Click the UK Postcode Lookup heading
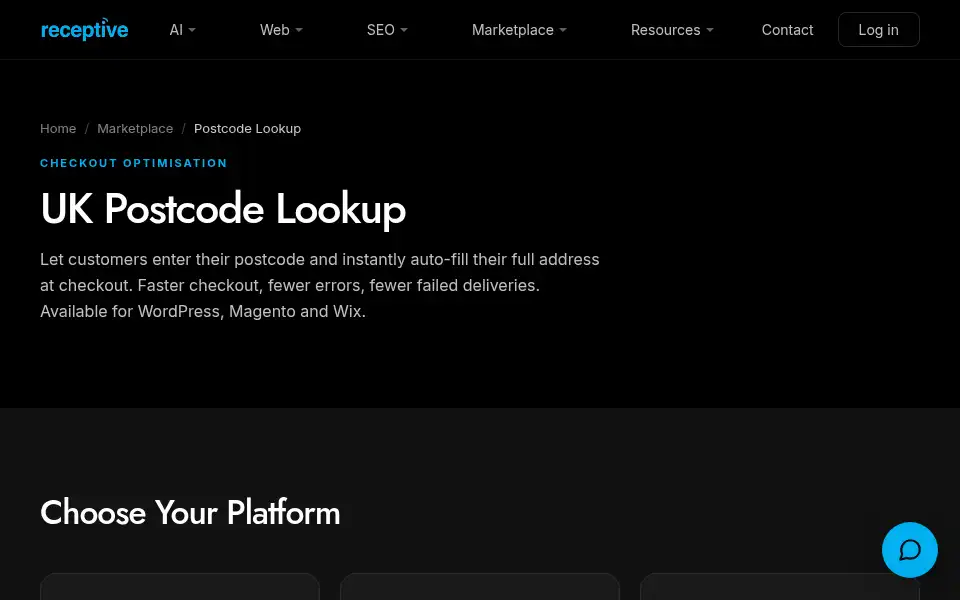The height and width of the screenshot is (600, 960). pos(223,209)
